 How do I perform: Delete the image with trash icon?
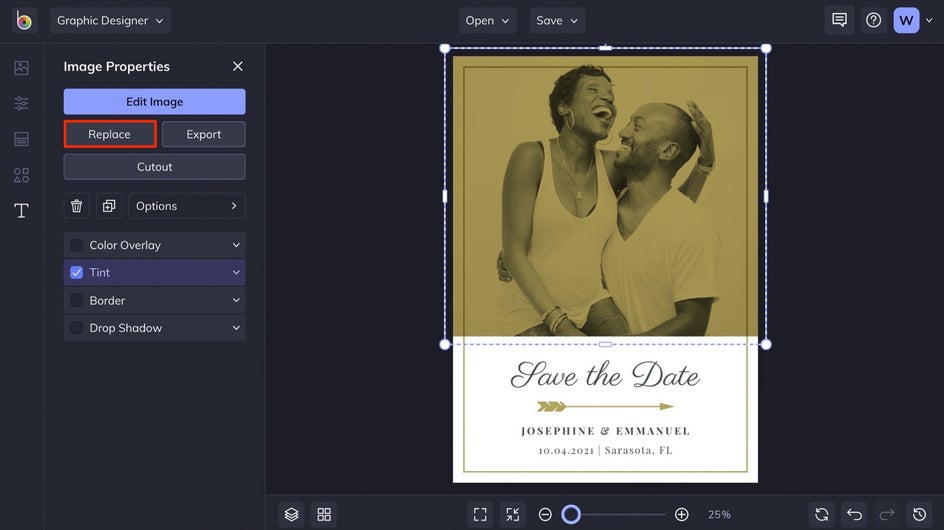(x=77, y=206)
